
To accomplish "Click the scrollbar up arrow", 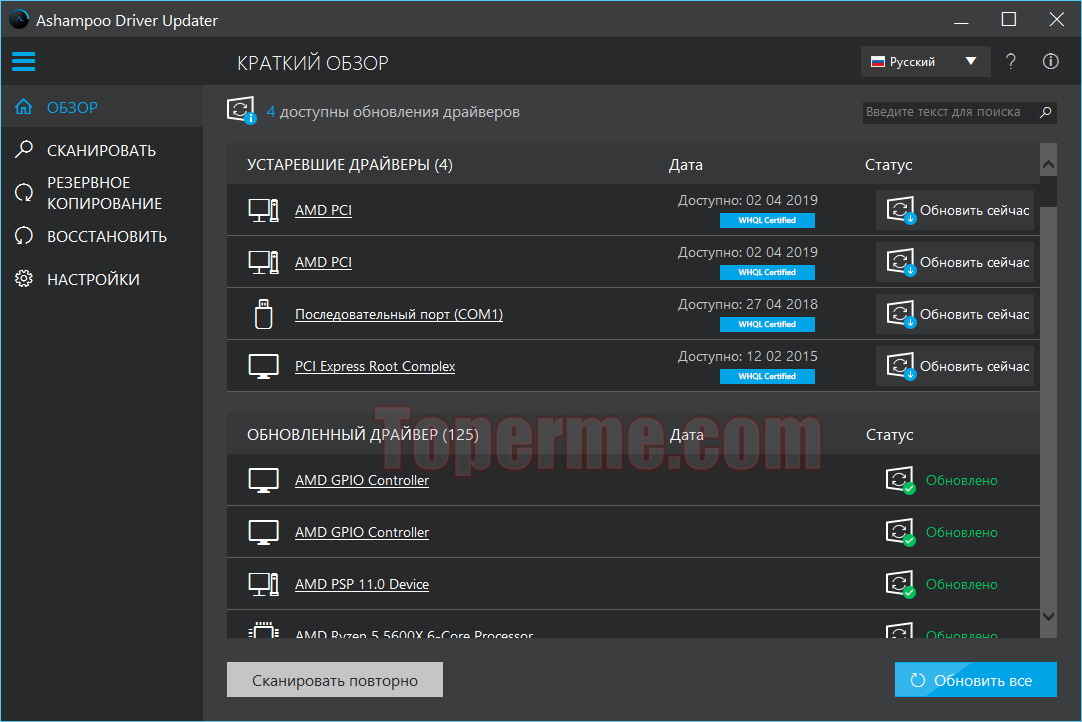I will (x=1048, y=164).
